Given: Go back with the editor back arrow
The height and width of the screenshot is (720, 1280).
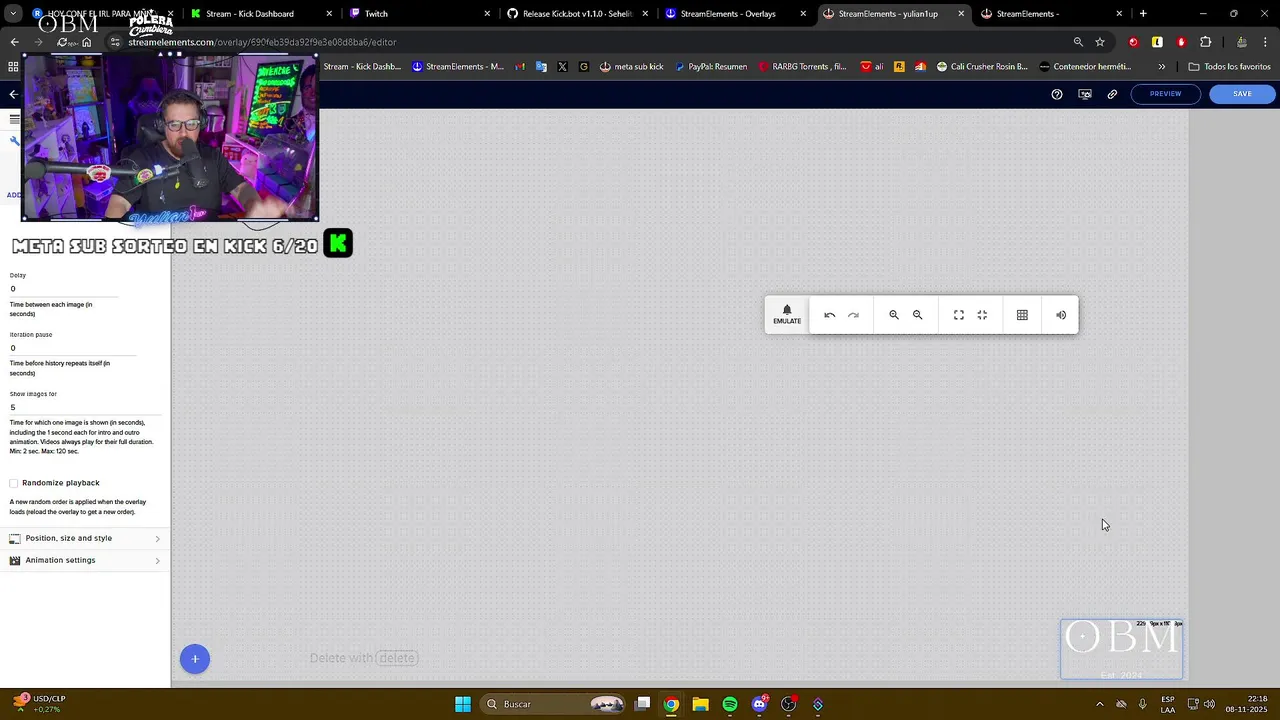Looking at the screenshot, I should [13, 94].
